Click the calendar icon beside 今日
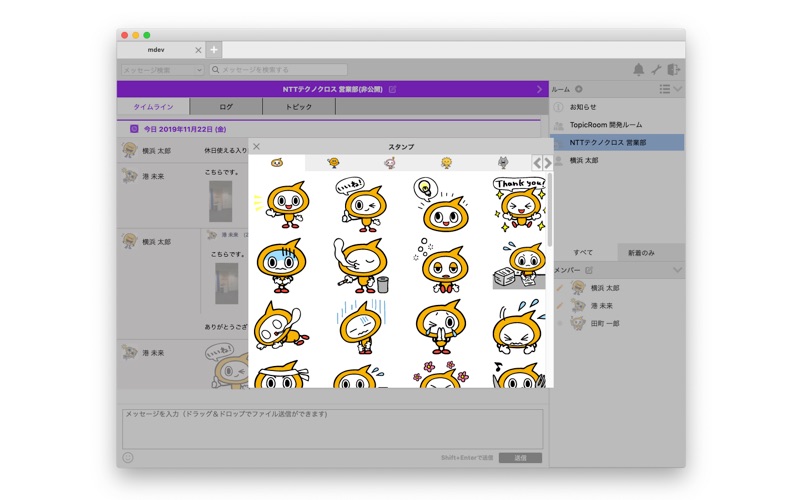 (x=134, y=129)
